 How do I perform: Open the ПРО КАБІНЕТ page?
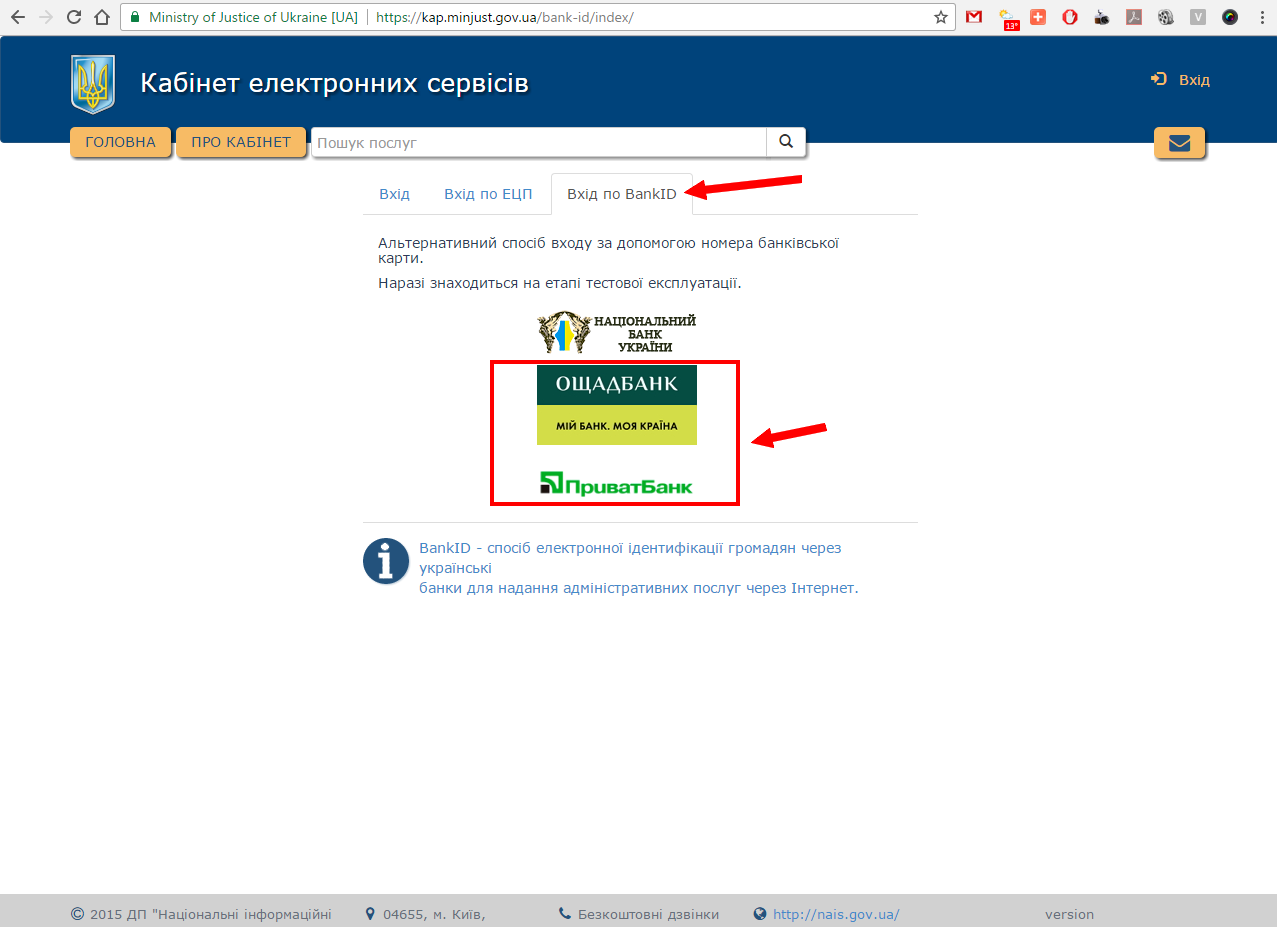[x=241, y=142]
